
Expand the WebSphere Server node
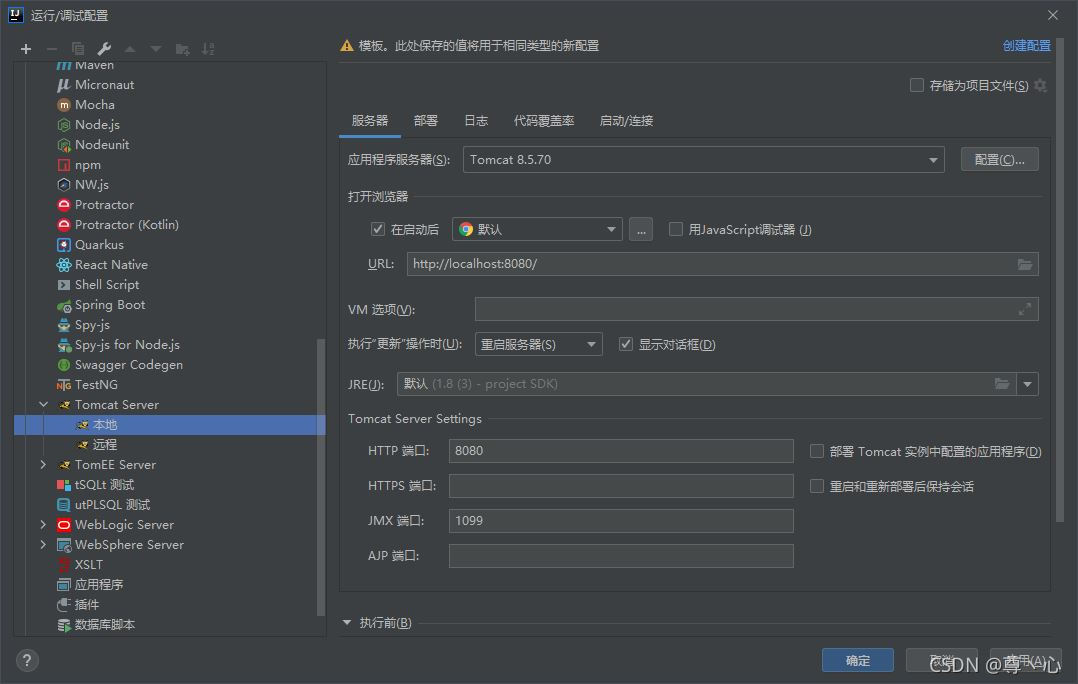43,544
